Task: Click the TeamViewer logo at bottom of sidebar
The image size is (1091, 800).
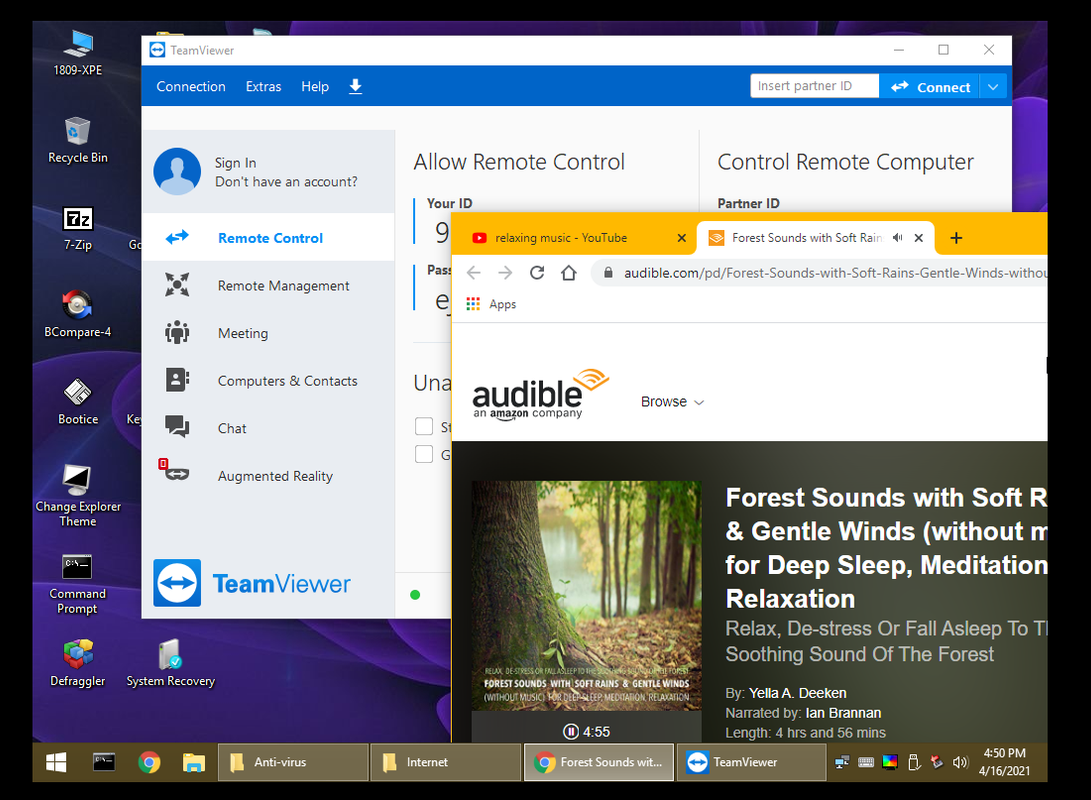Action: click(x=252, y=583)
